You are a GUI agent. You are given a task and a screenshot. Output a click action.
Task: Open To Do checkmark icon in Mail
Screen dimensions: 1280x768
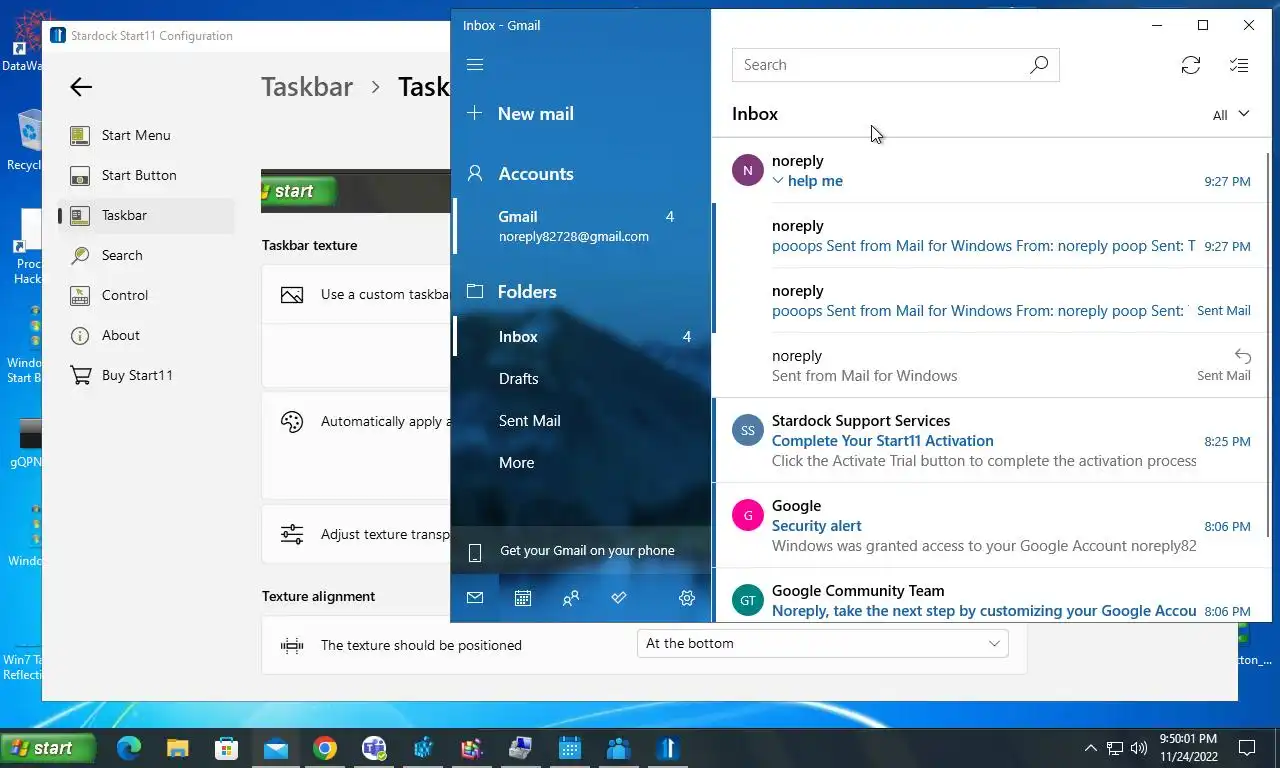(x=619, y=598)
